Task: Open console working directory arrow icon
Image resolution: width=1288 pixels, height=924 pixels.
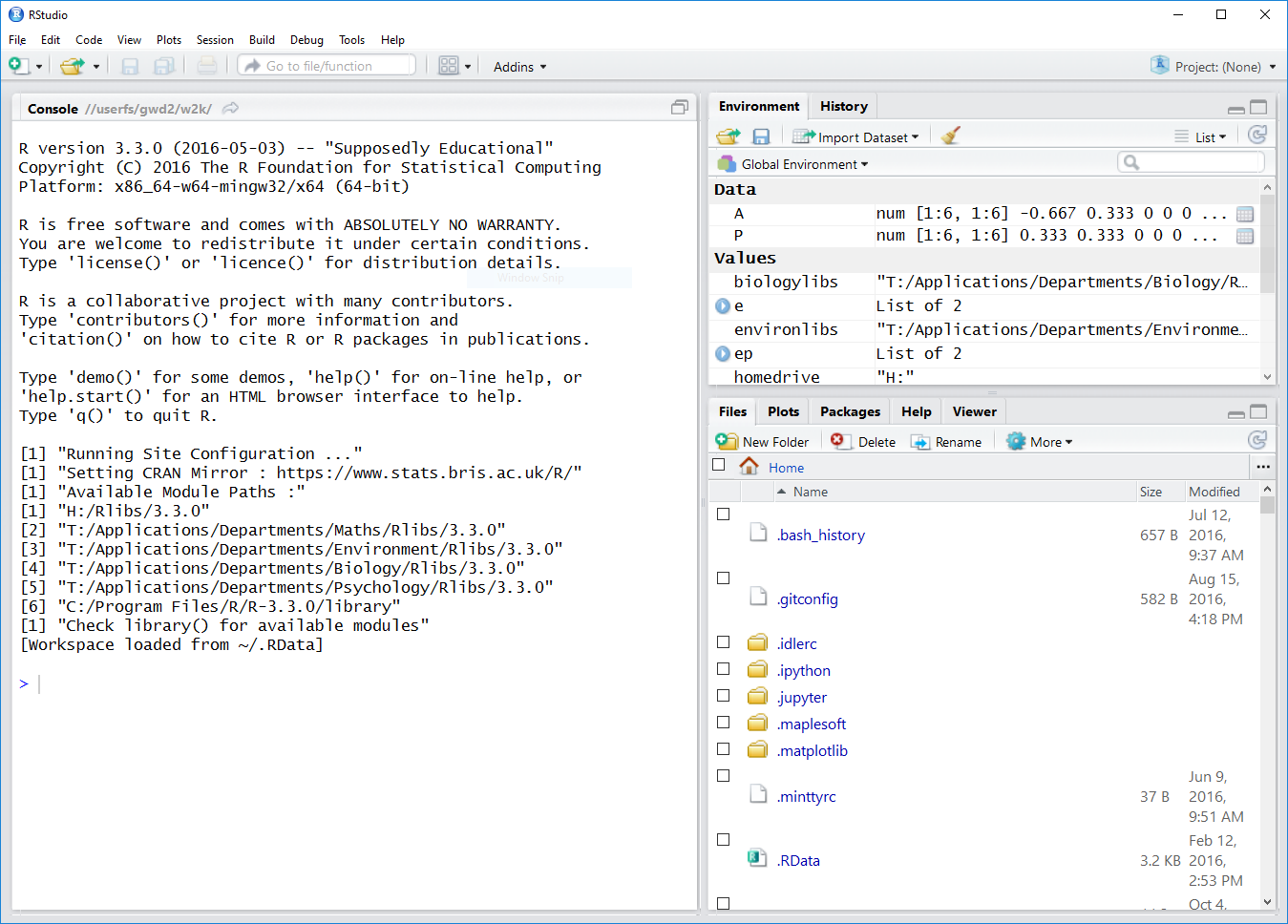Action: click(x=230, y=109)
